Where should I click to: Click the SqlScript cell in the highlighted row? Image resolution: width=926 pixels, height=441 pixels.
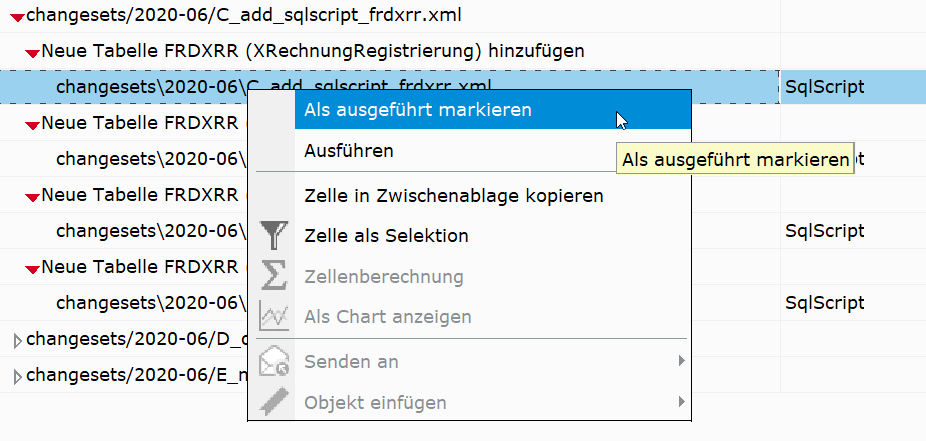824,87
